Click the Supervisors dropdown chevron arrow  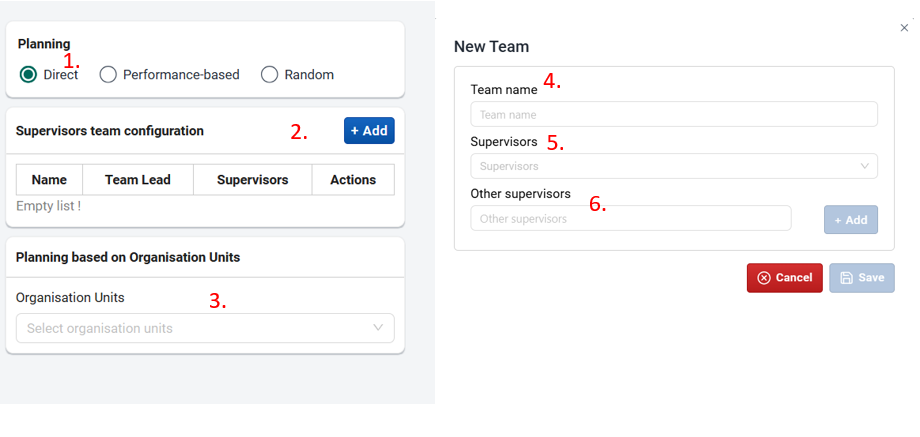point(865,166)
